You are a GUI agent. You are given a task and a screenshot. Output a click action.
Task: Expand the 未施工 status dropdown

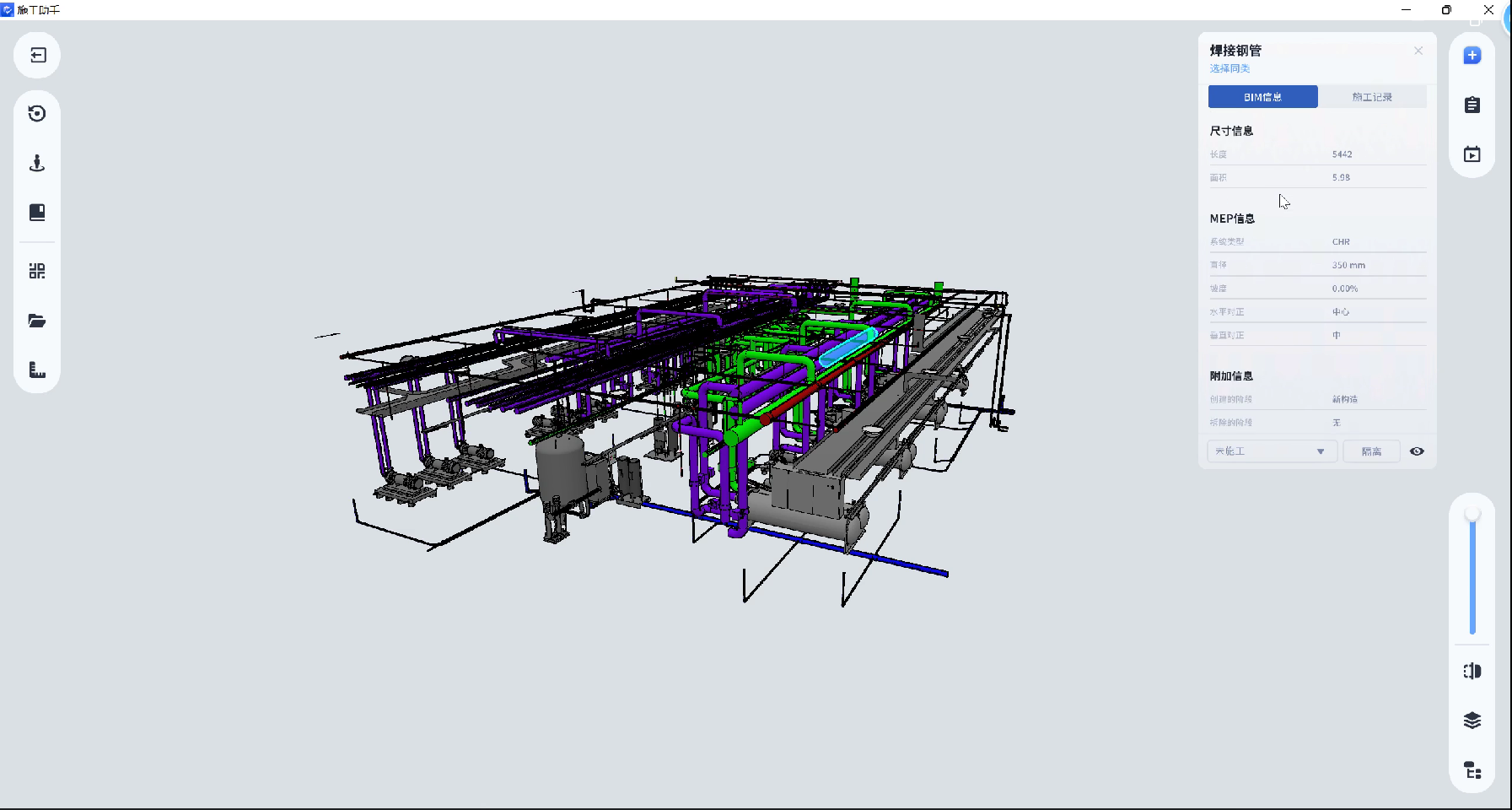[x=1271, y=451]
